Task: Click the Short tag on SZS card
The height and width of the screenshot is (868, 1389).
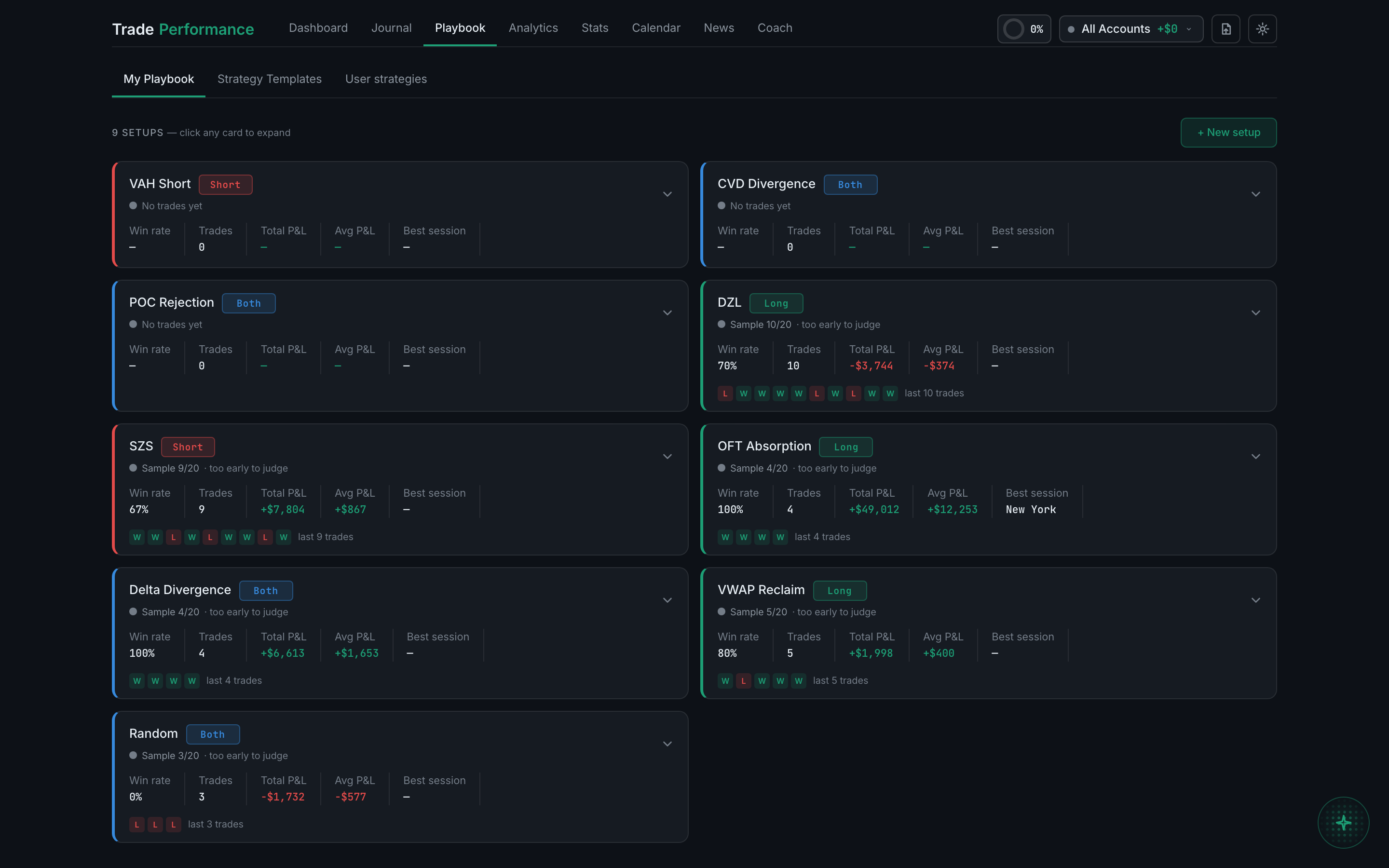Action: (x=188, y=447)
